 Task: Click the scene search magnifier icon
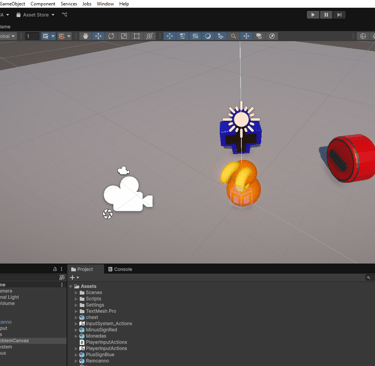point(233,36)
